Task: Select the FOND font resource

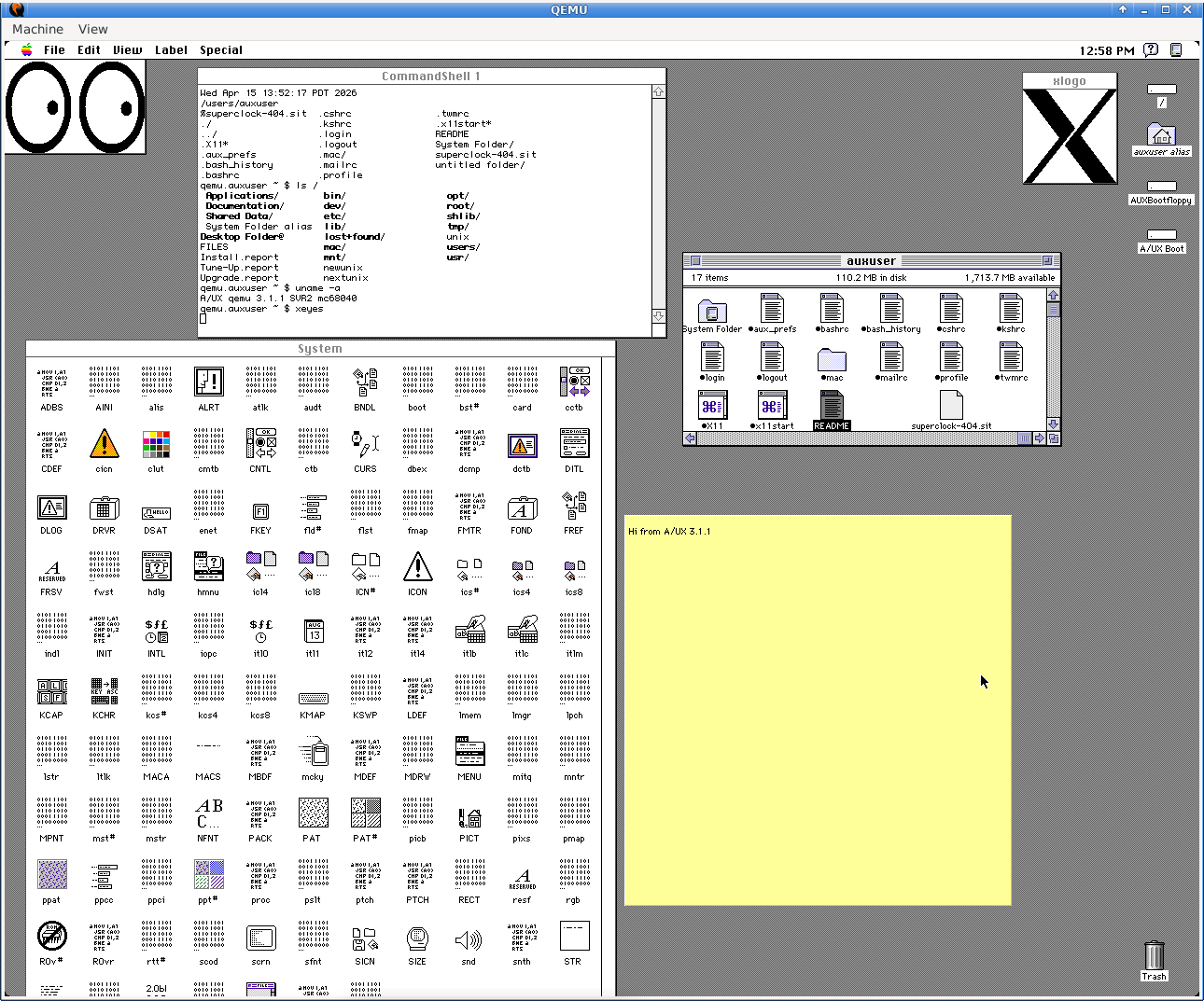Action: click(522, 507)
